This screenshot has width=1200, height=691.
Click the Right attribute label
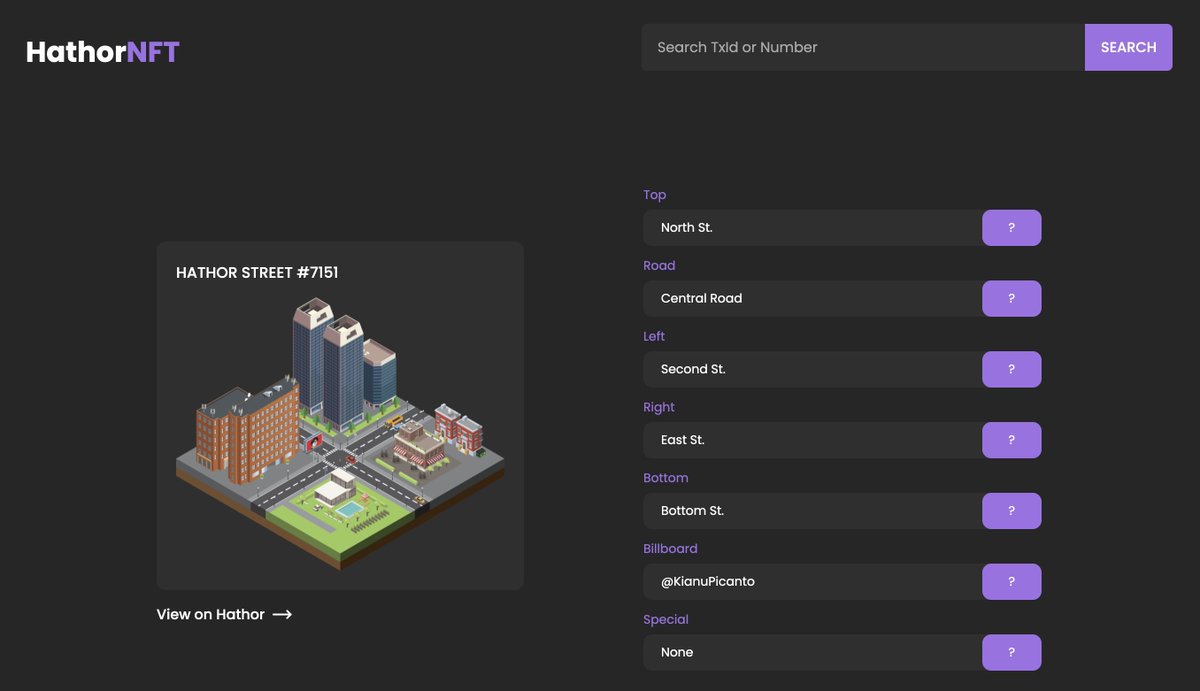[x=659, y=407]
